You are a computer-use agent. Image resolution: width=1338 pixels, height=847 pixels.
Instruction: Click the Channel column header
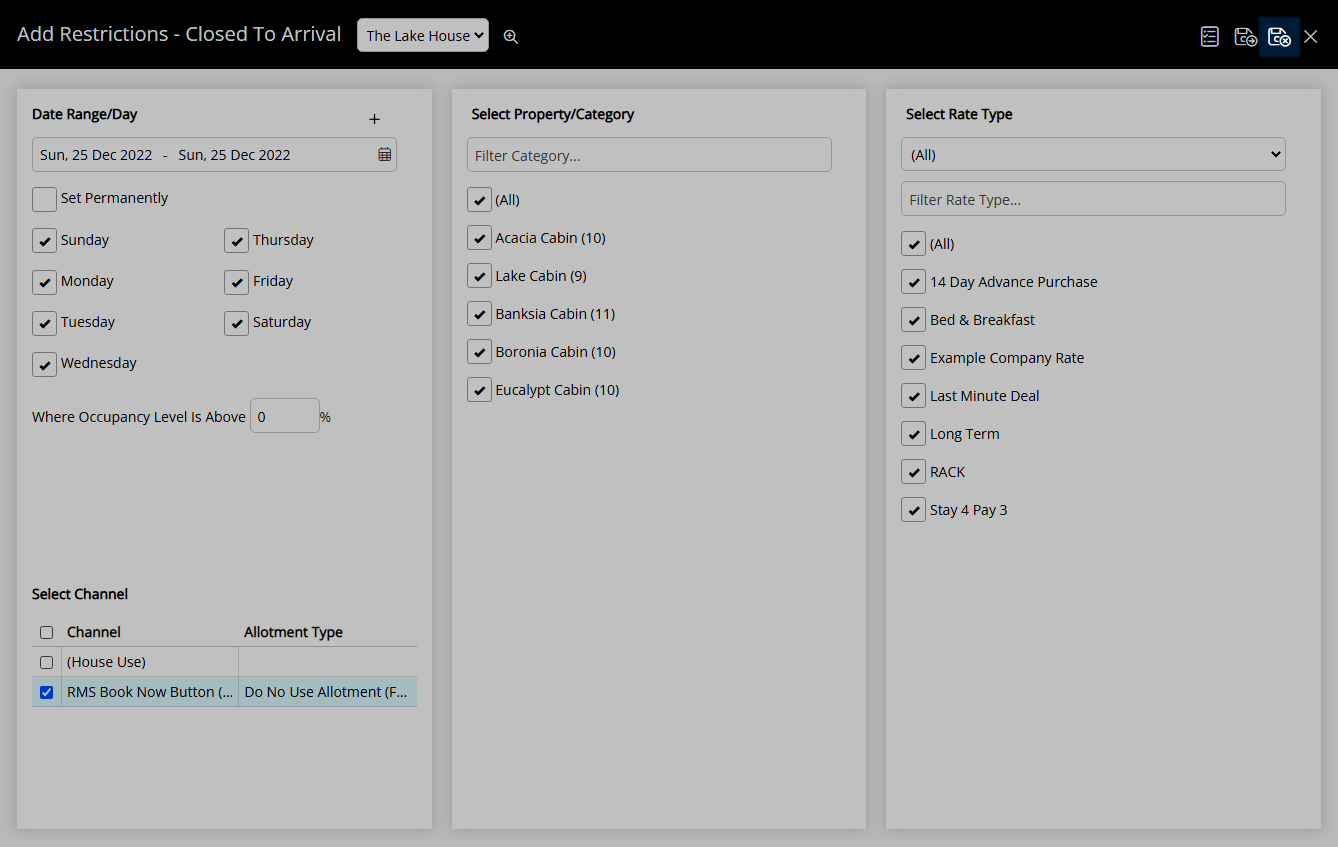(x=94, y=632)
